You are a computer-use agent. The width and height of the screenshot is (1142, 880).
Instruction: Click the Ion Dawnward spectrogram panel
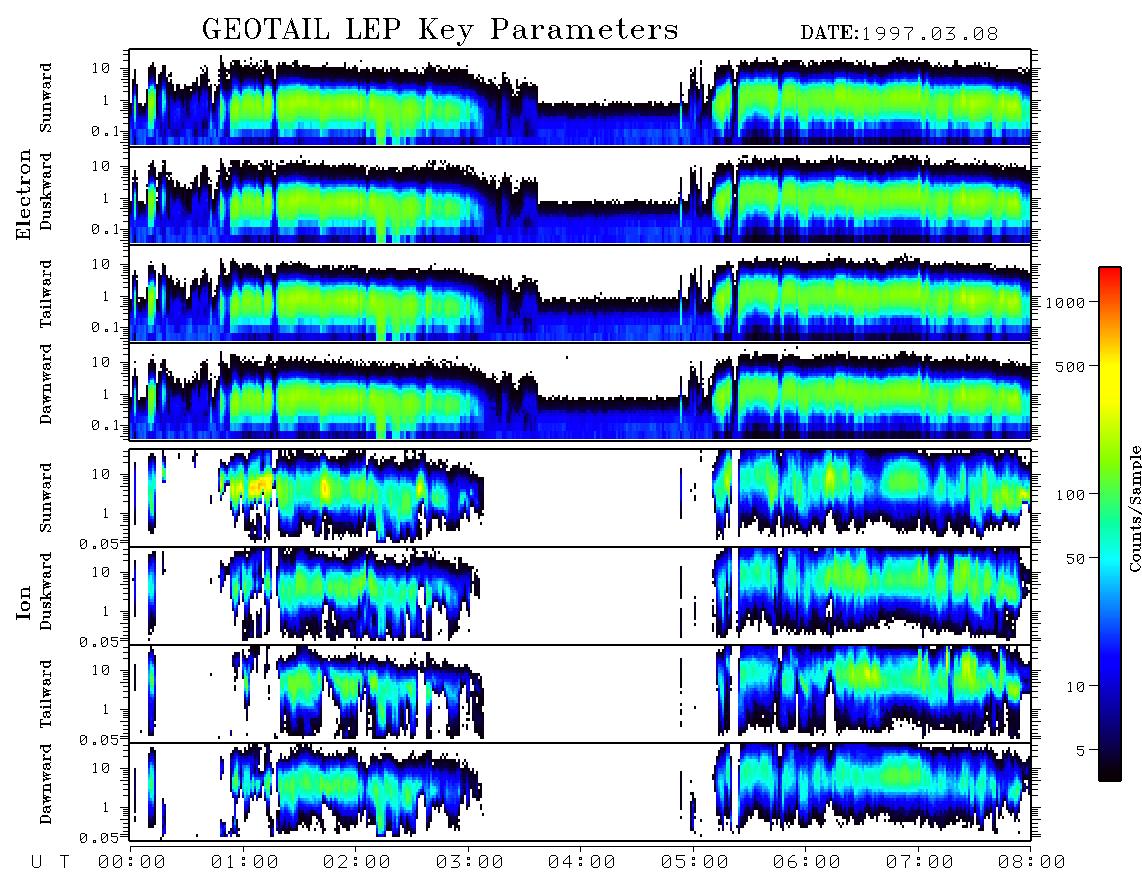580,791
